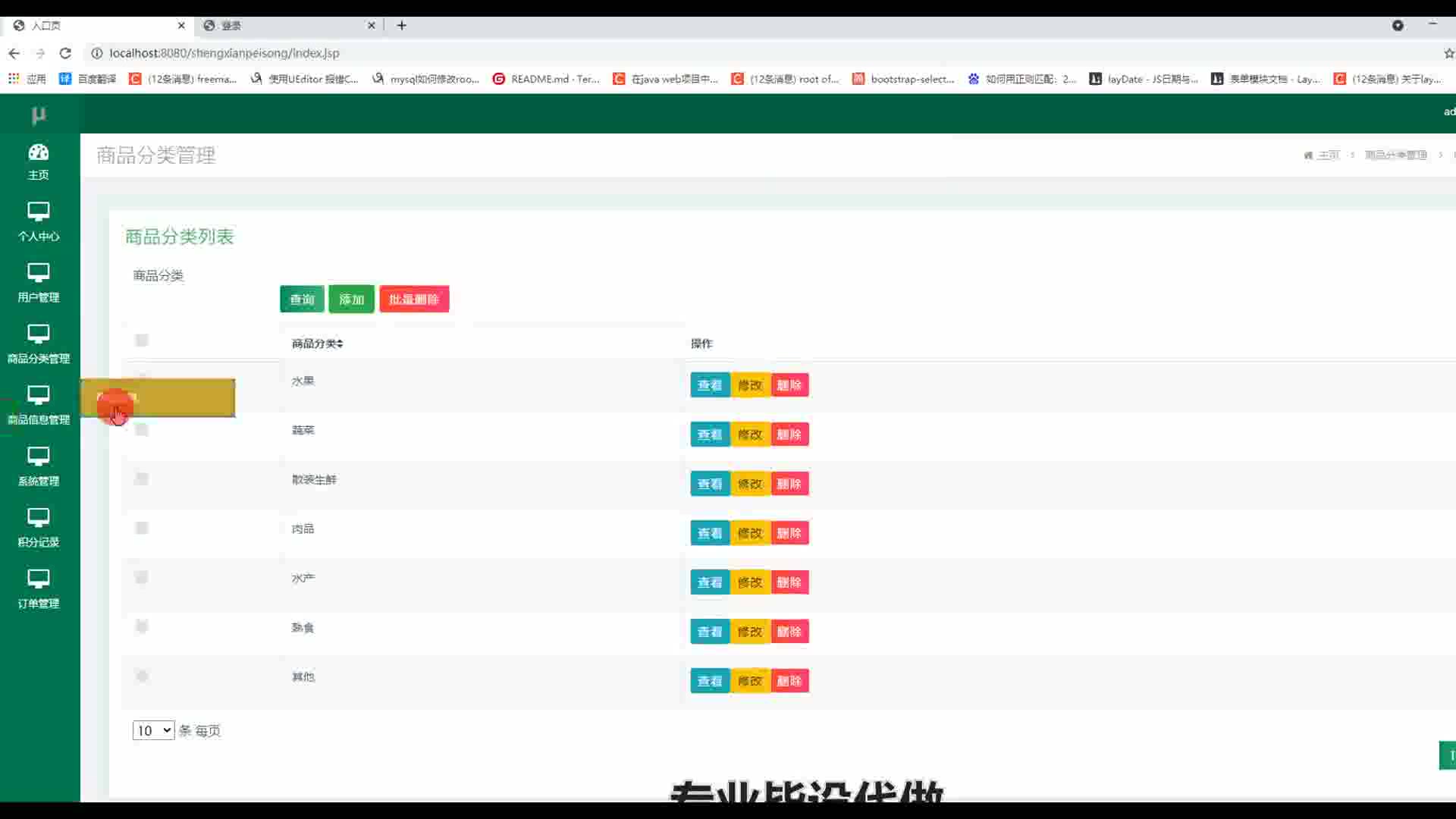Click the browser back arrow

(x=14, y=53)
